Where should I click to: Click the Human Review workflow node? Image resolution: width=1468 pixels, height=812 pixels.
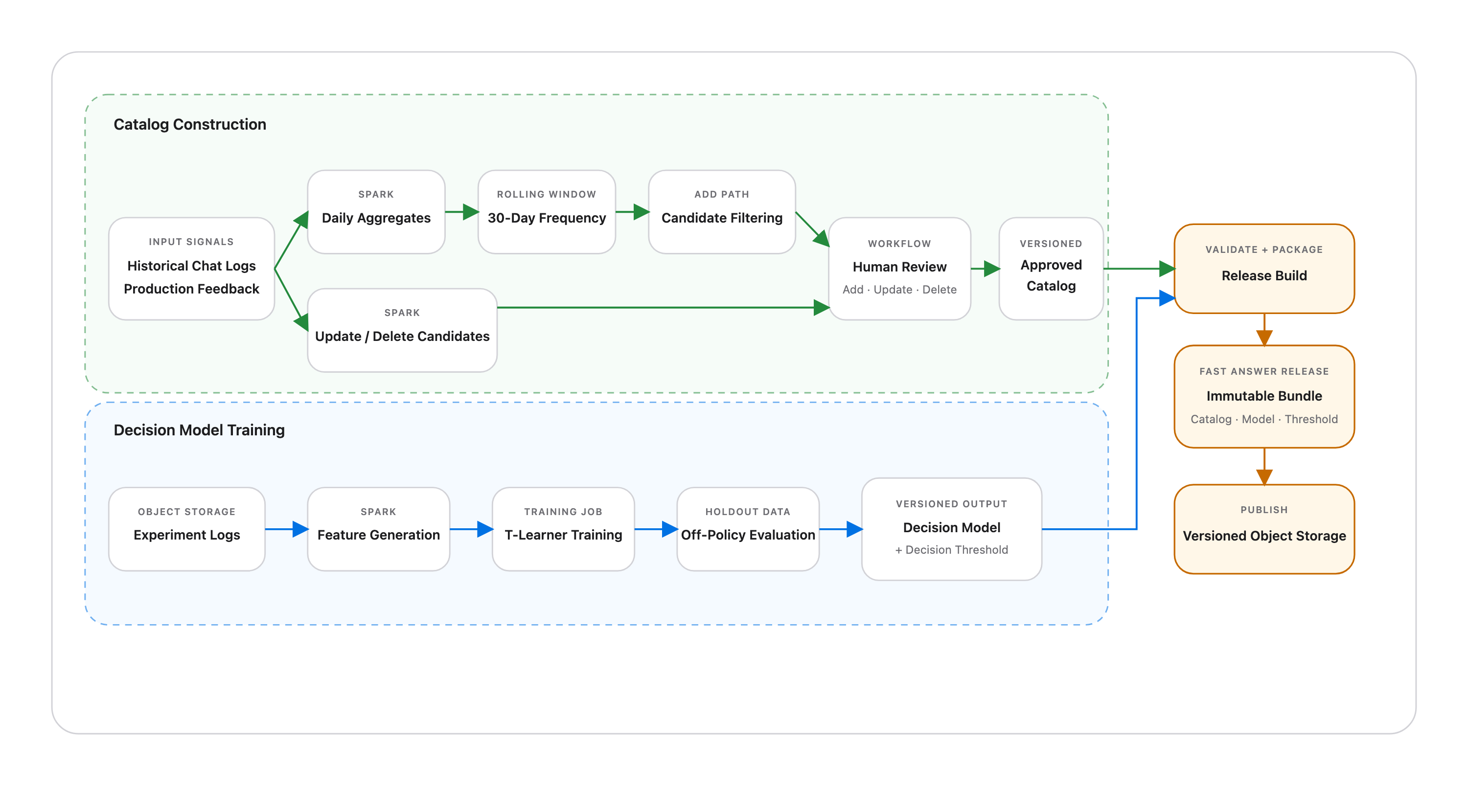coord(899,269)
